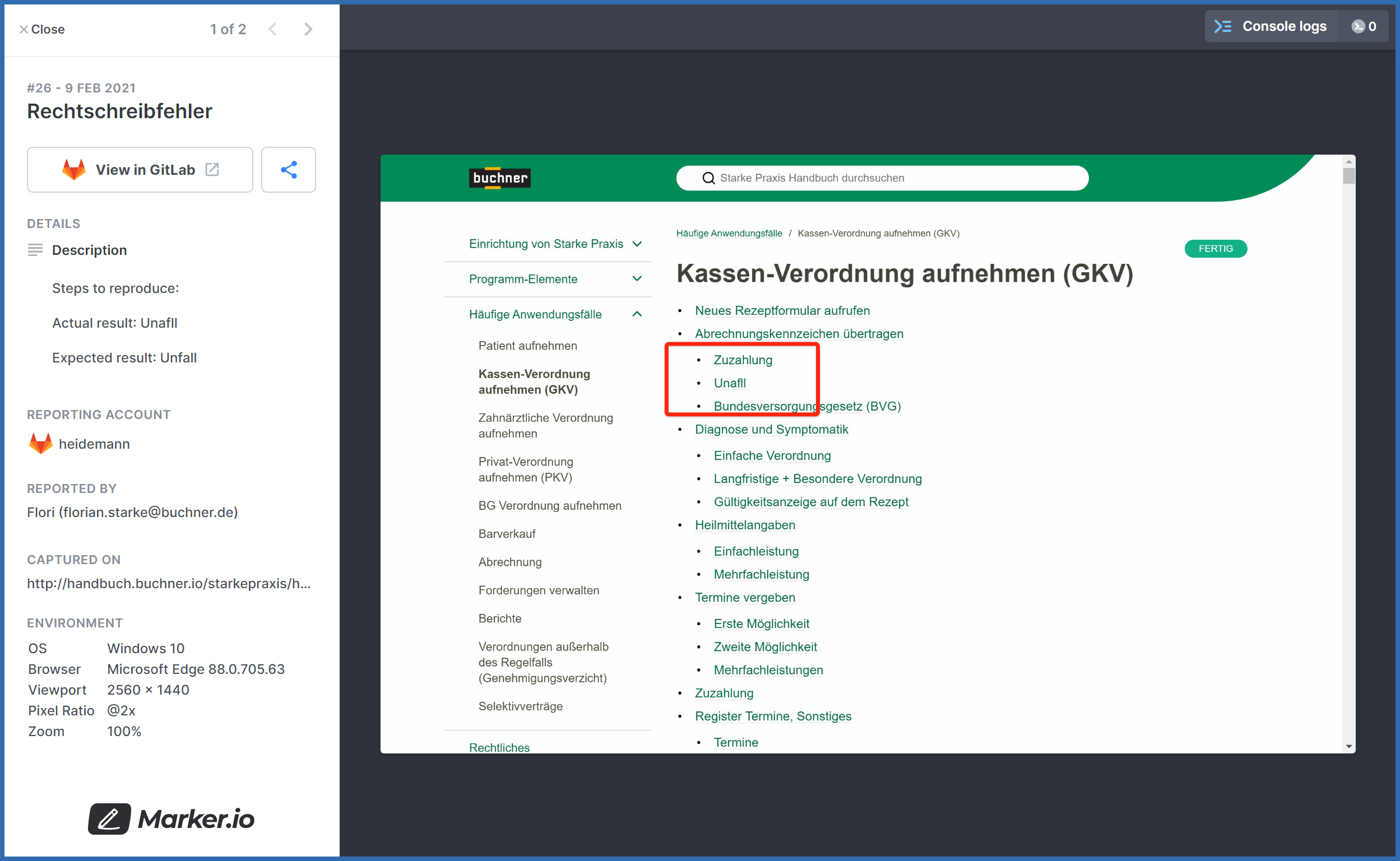The image size is (1400, 861).
Task: Click the Description icon under Details
Action: [35, 249]
